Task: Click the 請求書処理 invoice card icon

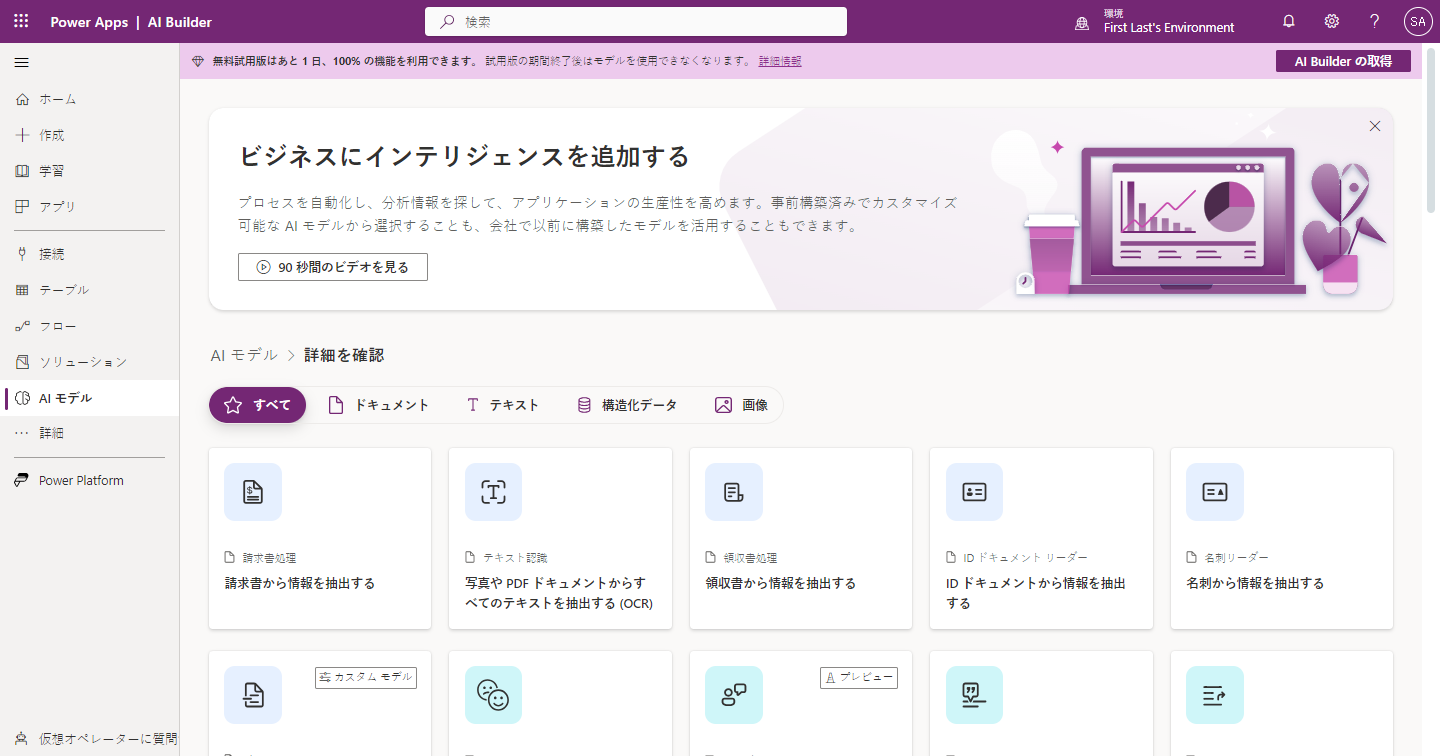Action: tap(253, 492)
